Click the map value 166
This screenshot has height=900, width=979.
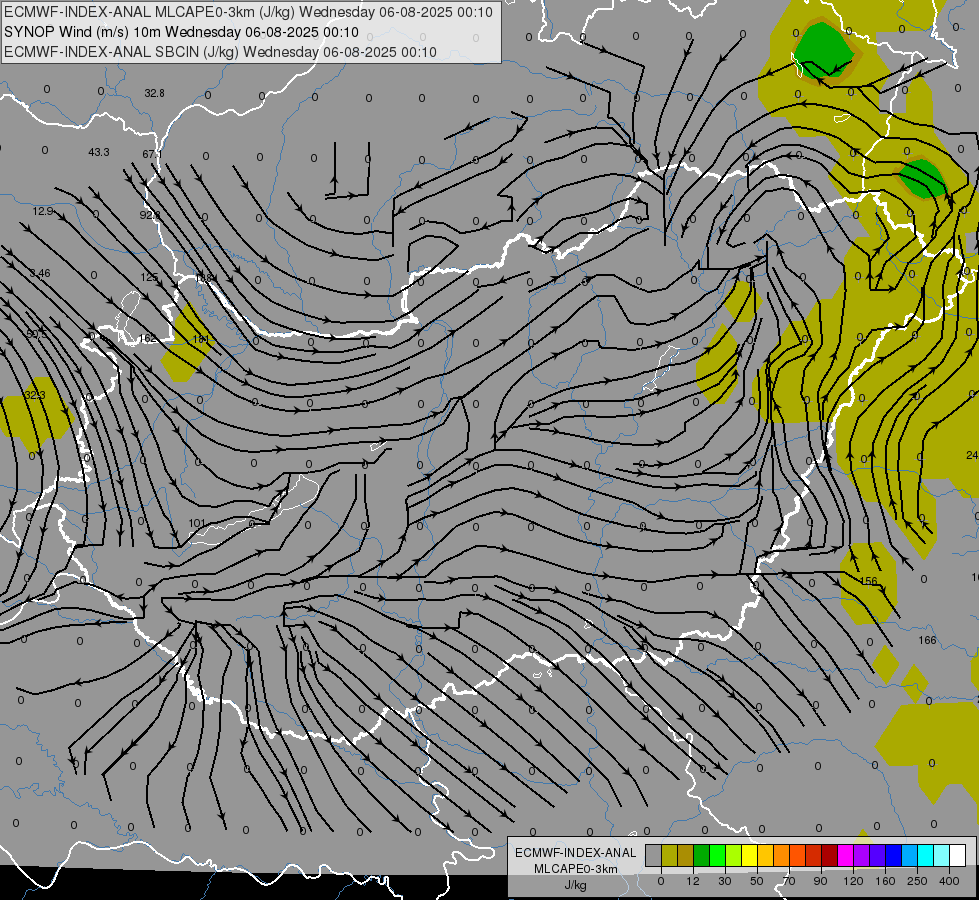click(927, 640)
